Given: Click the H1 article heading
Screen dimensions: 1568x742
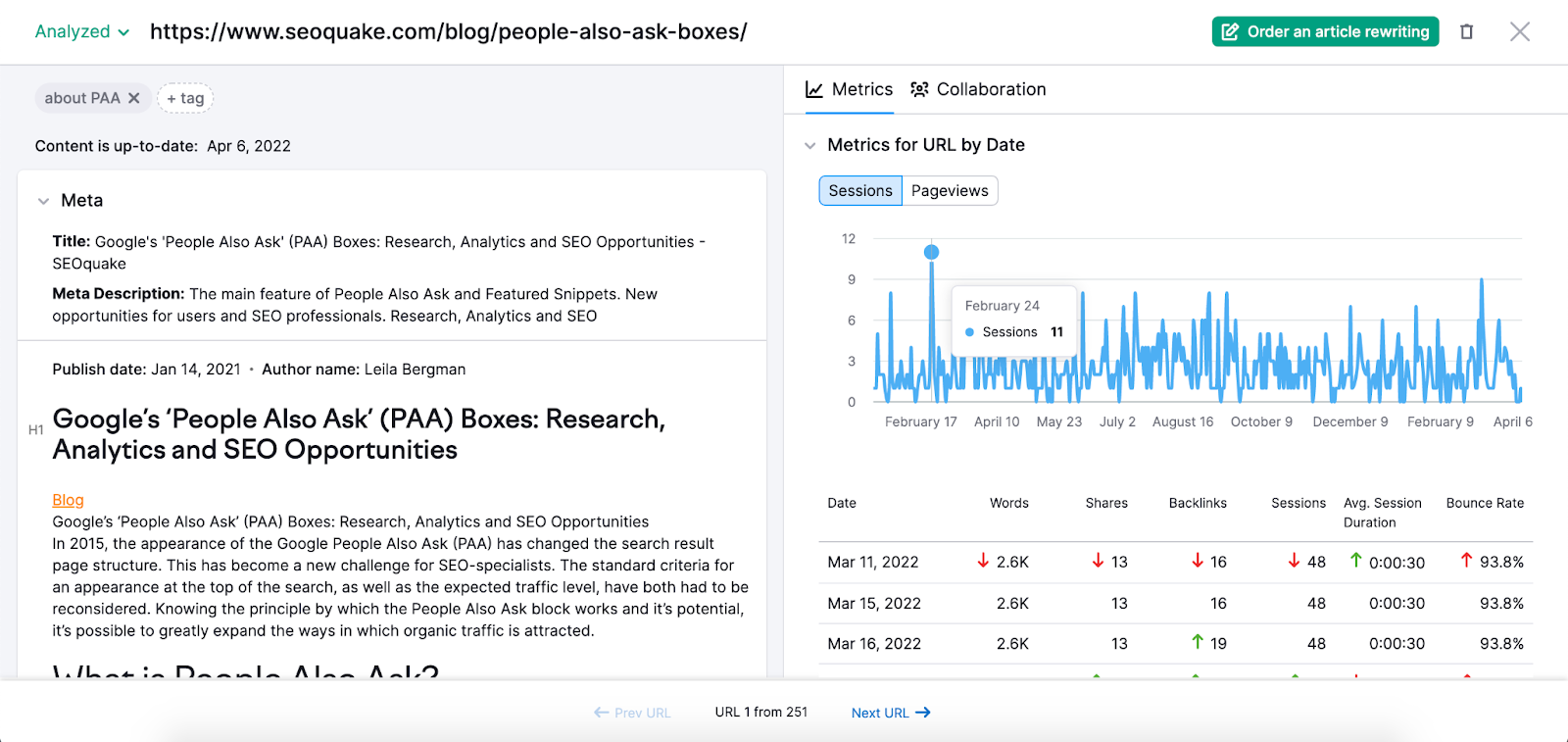Looking at the screenshot, I should tap(359, 434).
